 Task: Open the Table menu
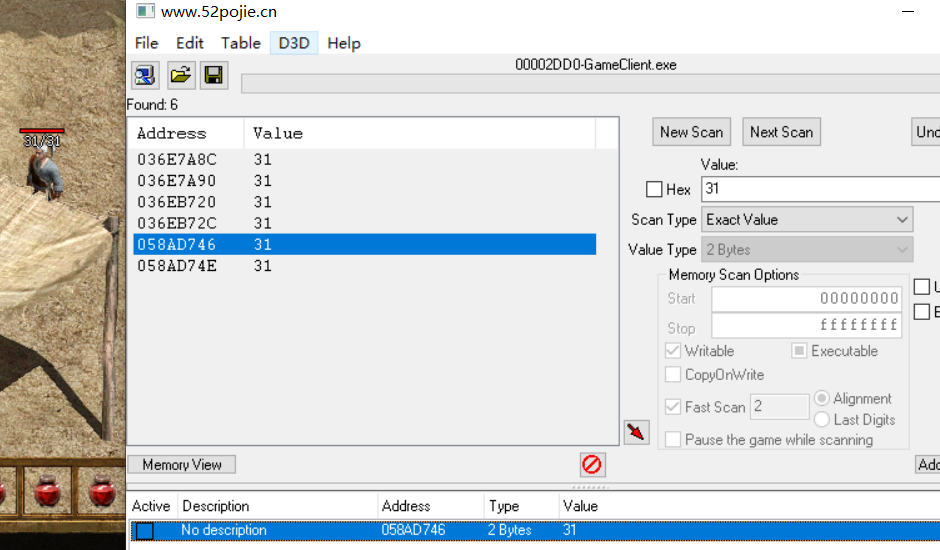pyautogui.click(x=240, y=43)
